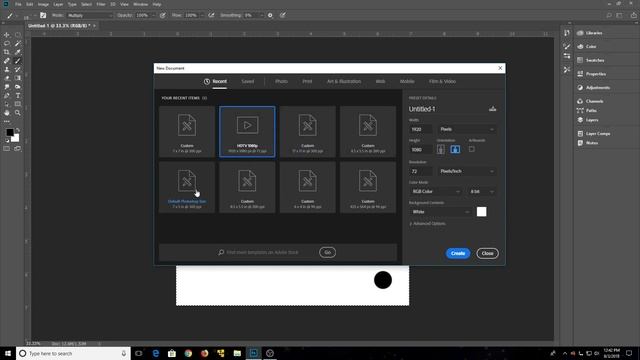Toggle Quick Mask mode
The image size is (640, 360).
7,149
